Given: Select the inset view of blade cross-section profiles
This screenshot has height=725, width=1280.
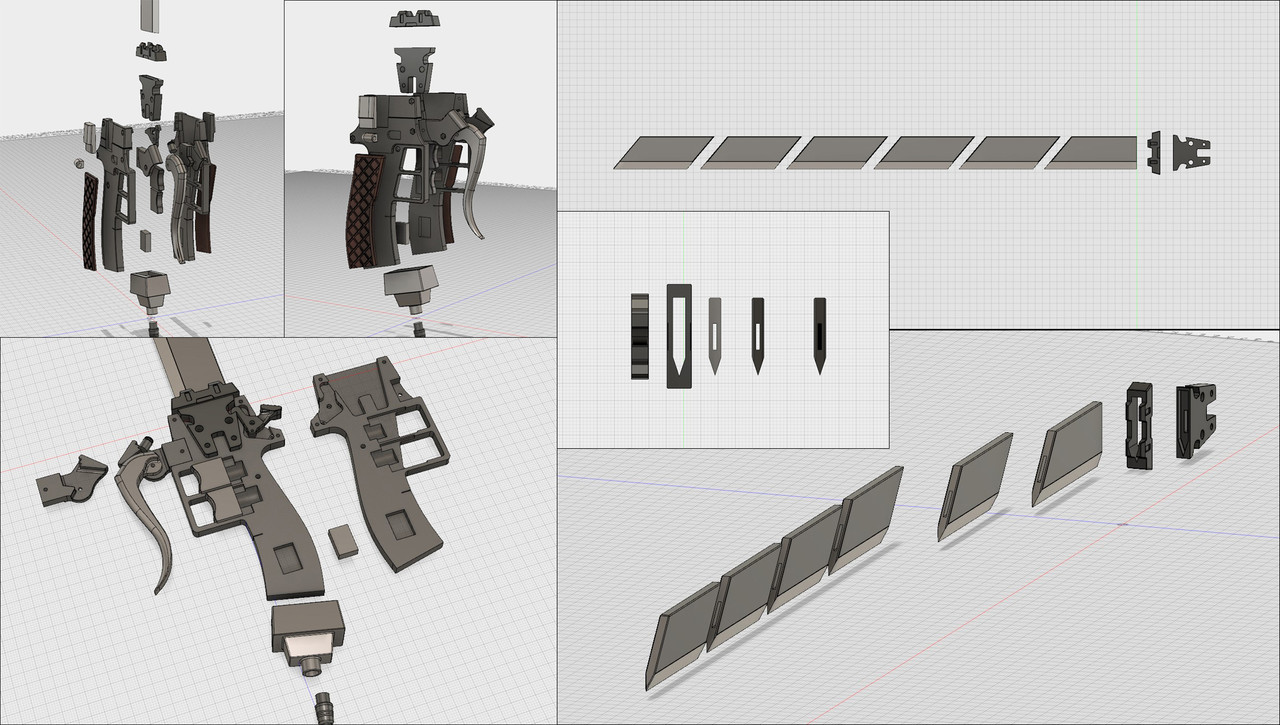Looking at the screenshot, I should pyautogui.click(x=723, y=329).
